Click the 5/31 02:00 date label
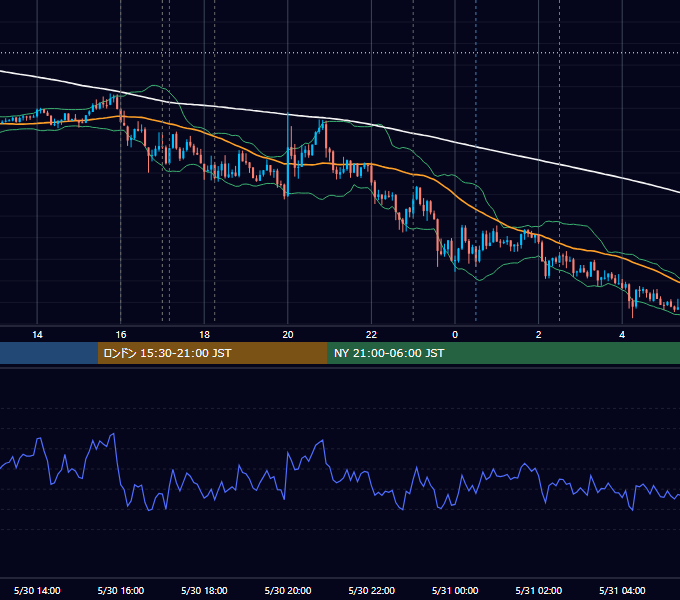 pyautogui.click(x=539, y=590)
